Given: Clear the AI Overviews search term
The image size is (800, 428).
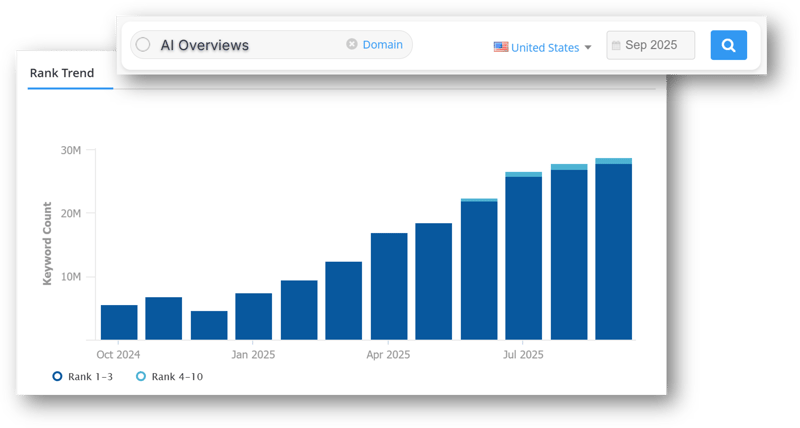Looking at the screenshot, I should pos(351,45).
